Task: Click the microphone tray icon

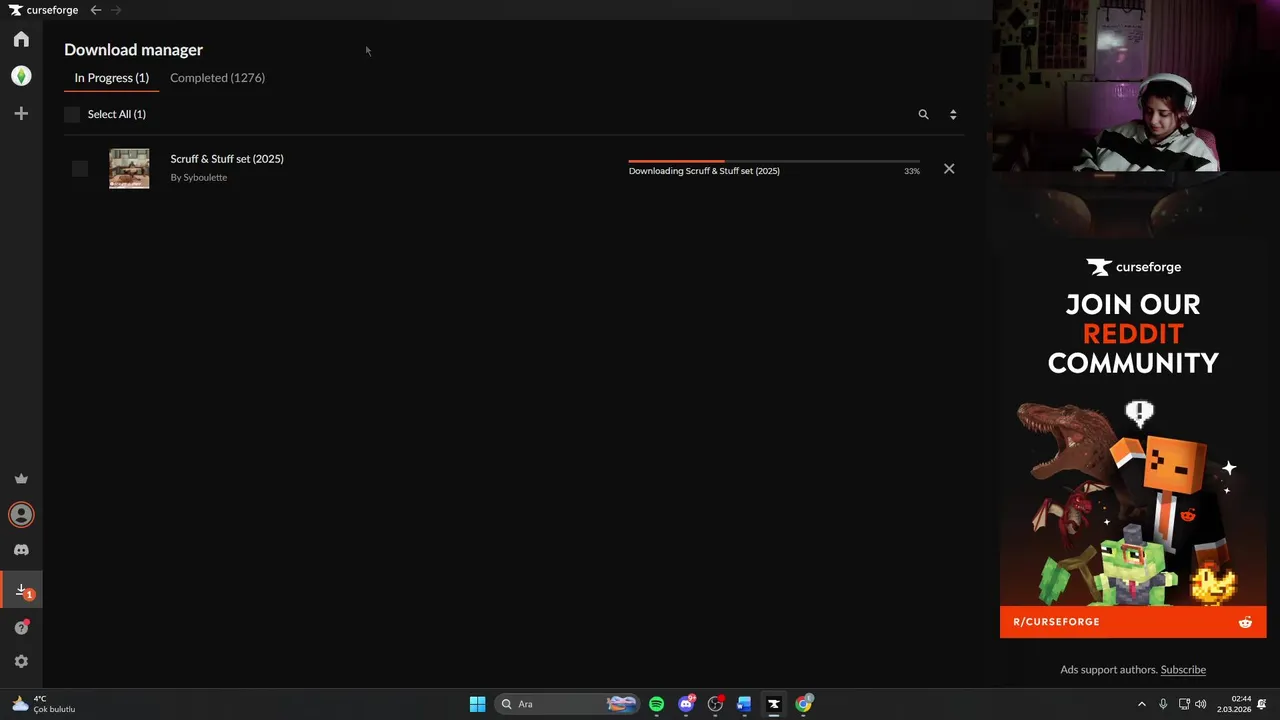Action: [x=1163, y=704]
